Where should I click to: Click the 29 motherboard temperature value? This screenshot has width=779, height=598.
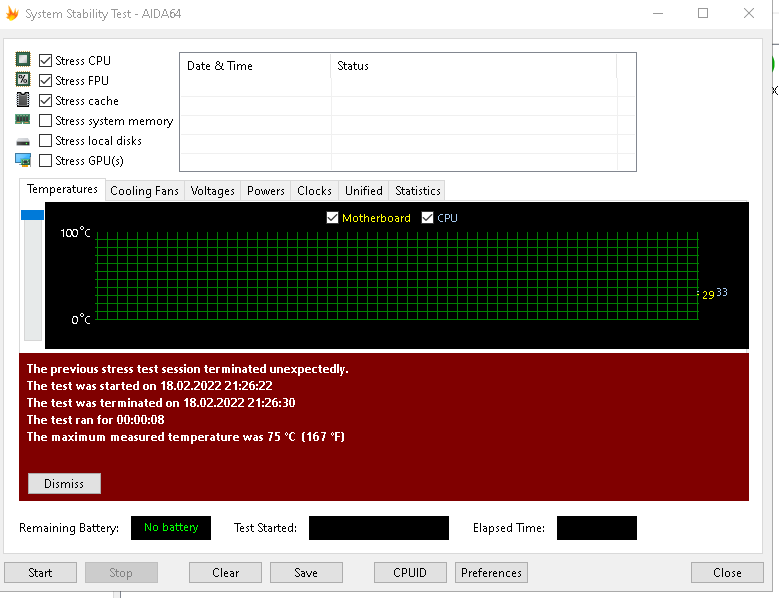click(x=708, y=295)
